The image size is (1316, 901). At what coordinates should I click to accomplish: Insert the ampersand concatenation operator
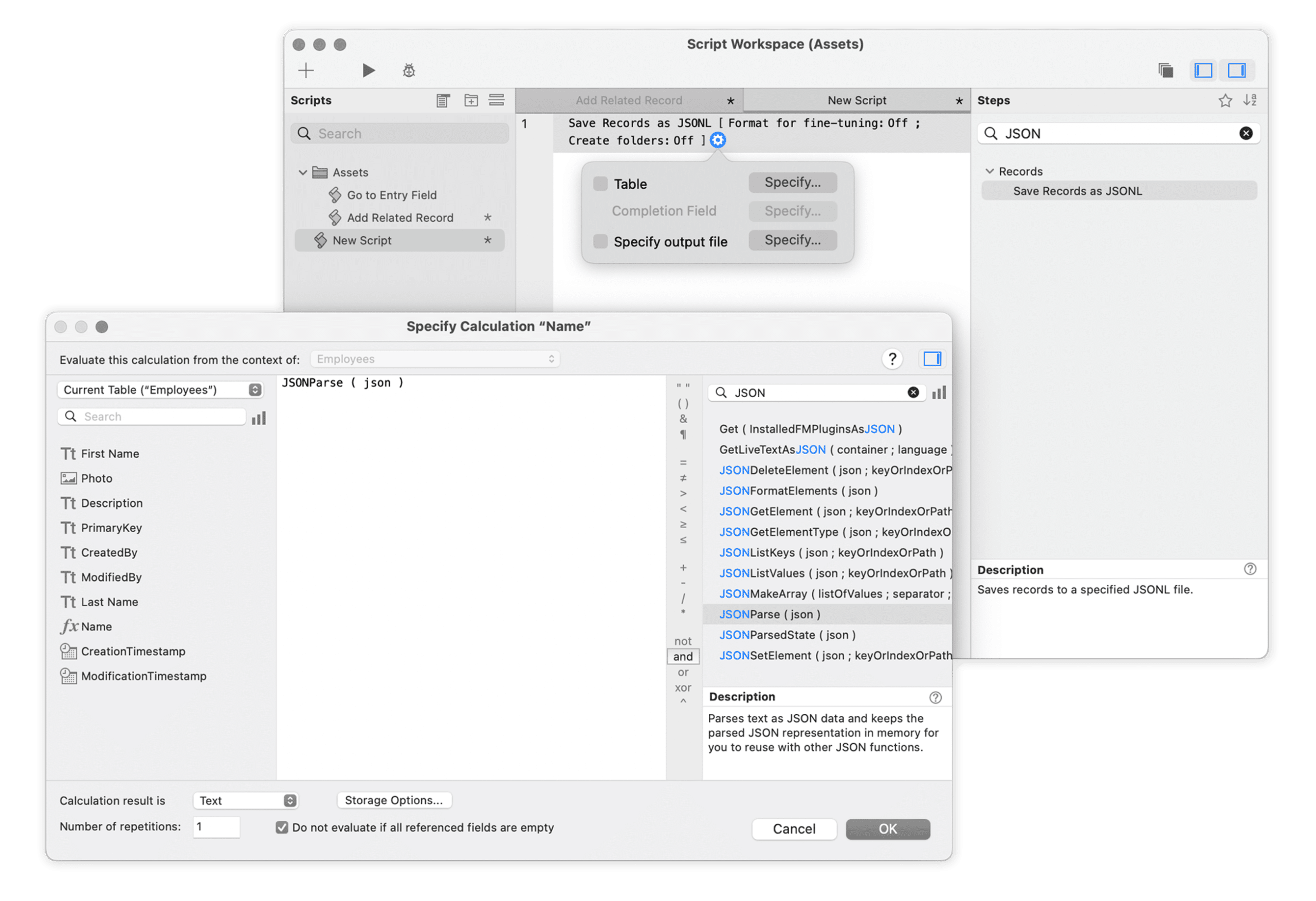683,419
